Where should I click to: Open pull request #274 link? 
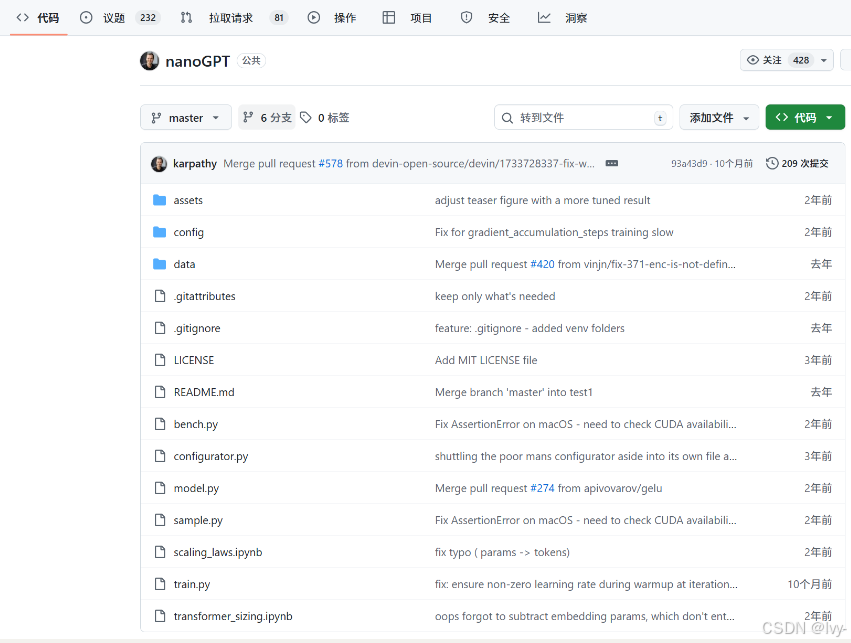tap(542, 488)
